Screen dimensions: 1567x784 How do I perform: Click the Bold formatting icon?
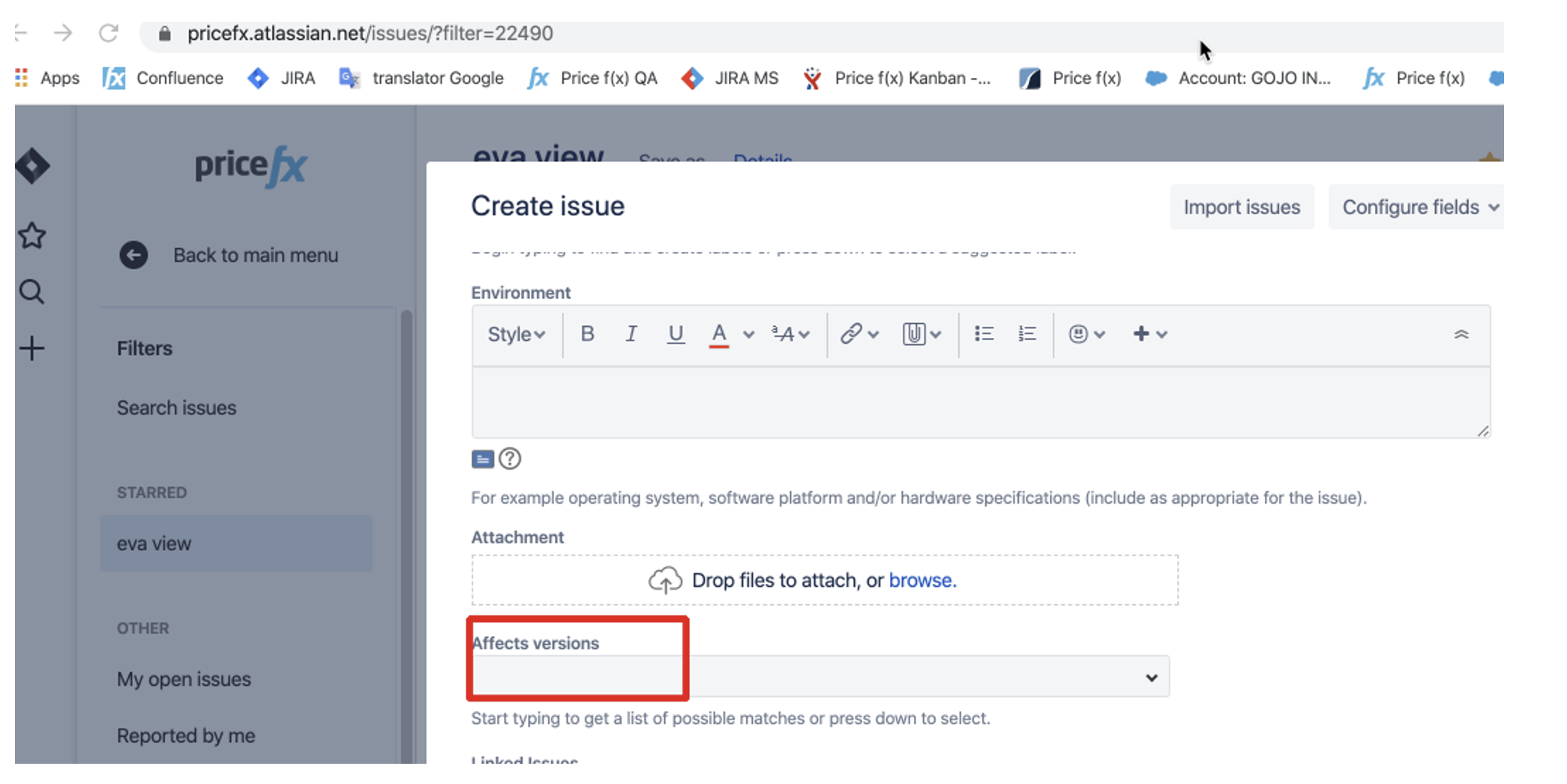point(587,334)
